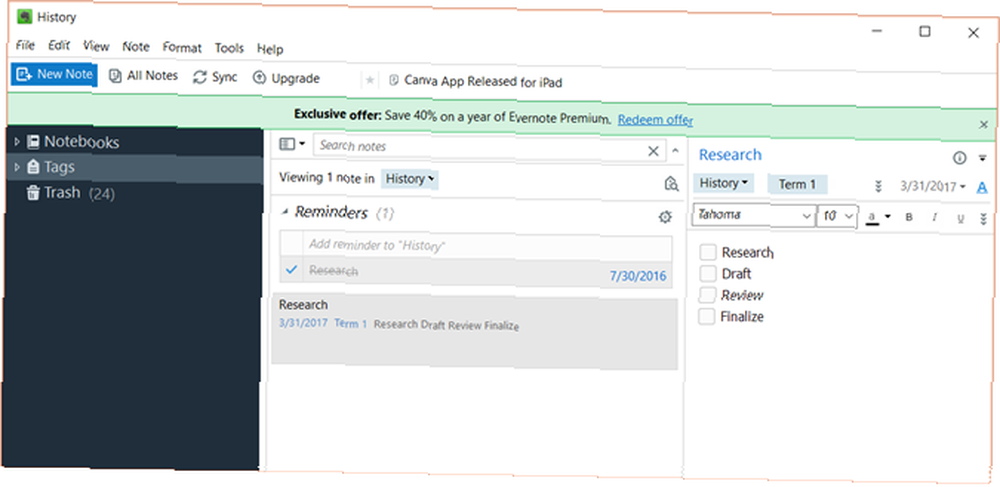The width and height of the screenshot is (1000, 487).
Task: Click the search-in-notebook magnifier icon
Action: pos(670,184)
